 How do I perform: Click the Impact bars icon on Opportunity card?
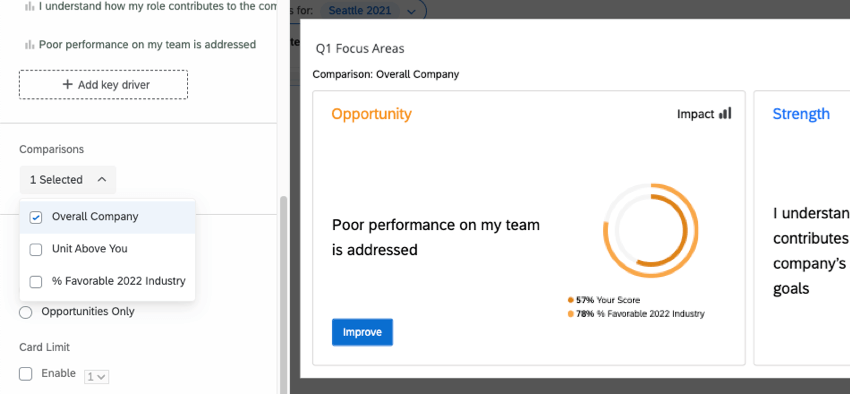(x=725, y=113)
